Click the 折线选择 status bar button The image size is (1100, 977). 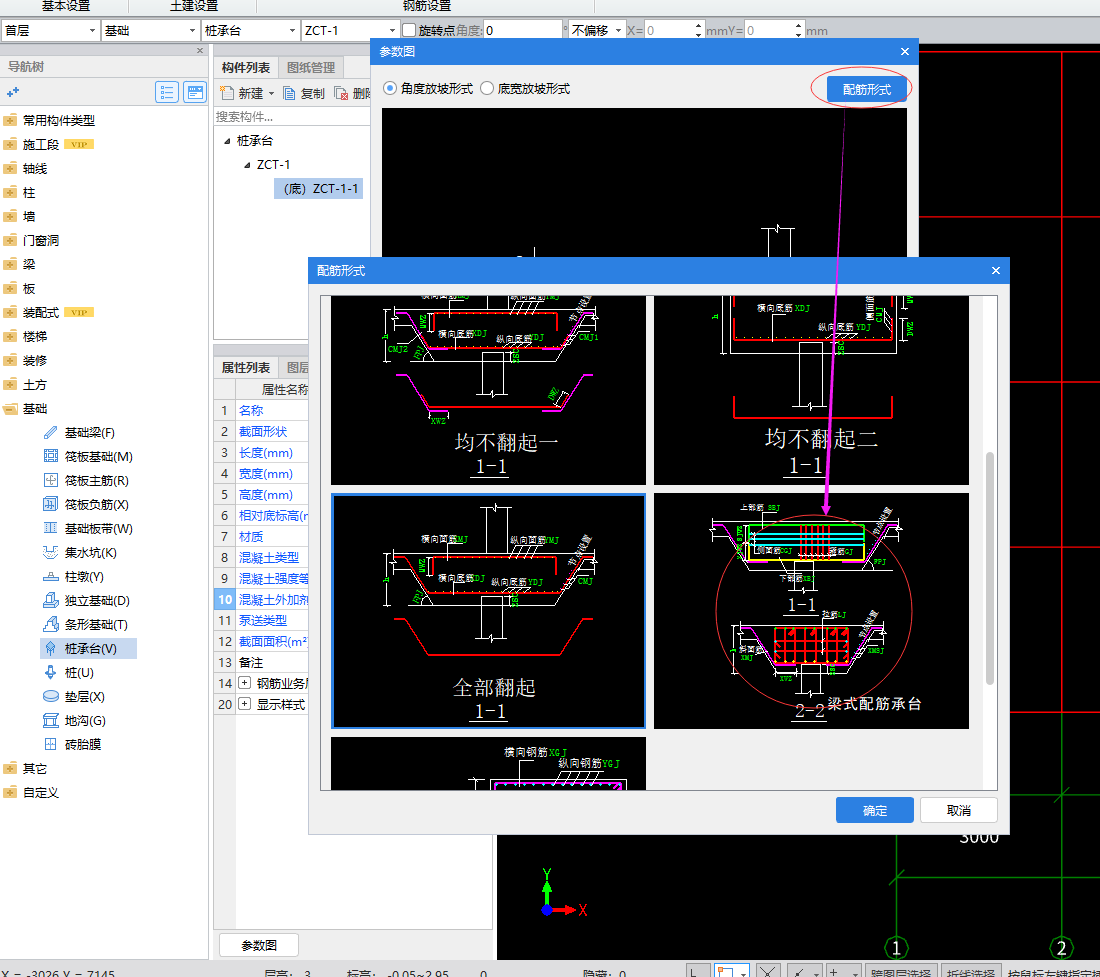970,971
